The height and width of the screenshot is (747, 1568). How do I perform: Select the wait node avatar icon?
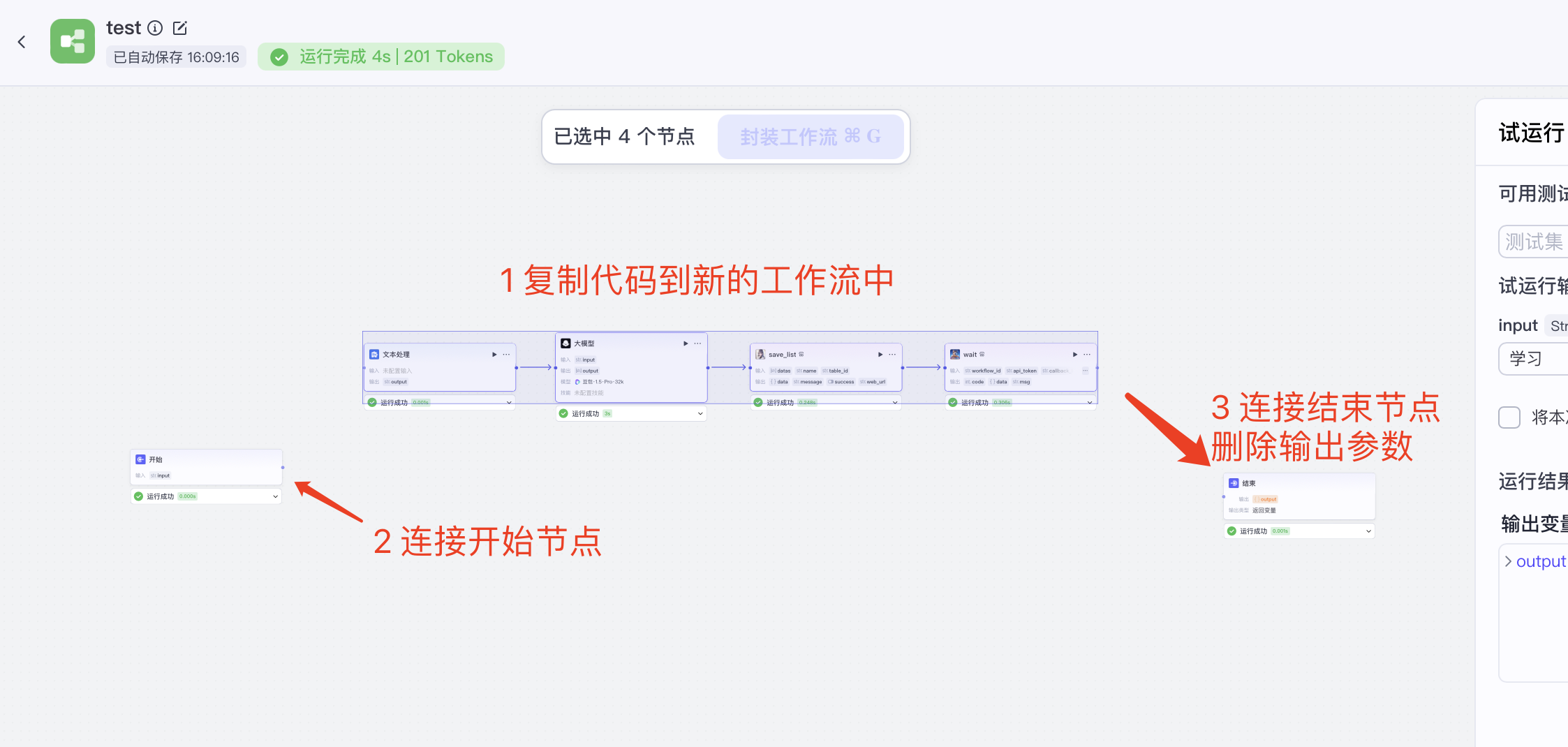coord(955,355)
